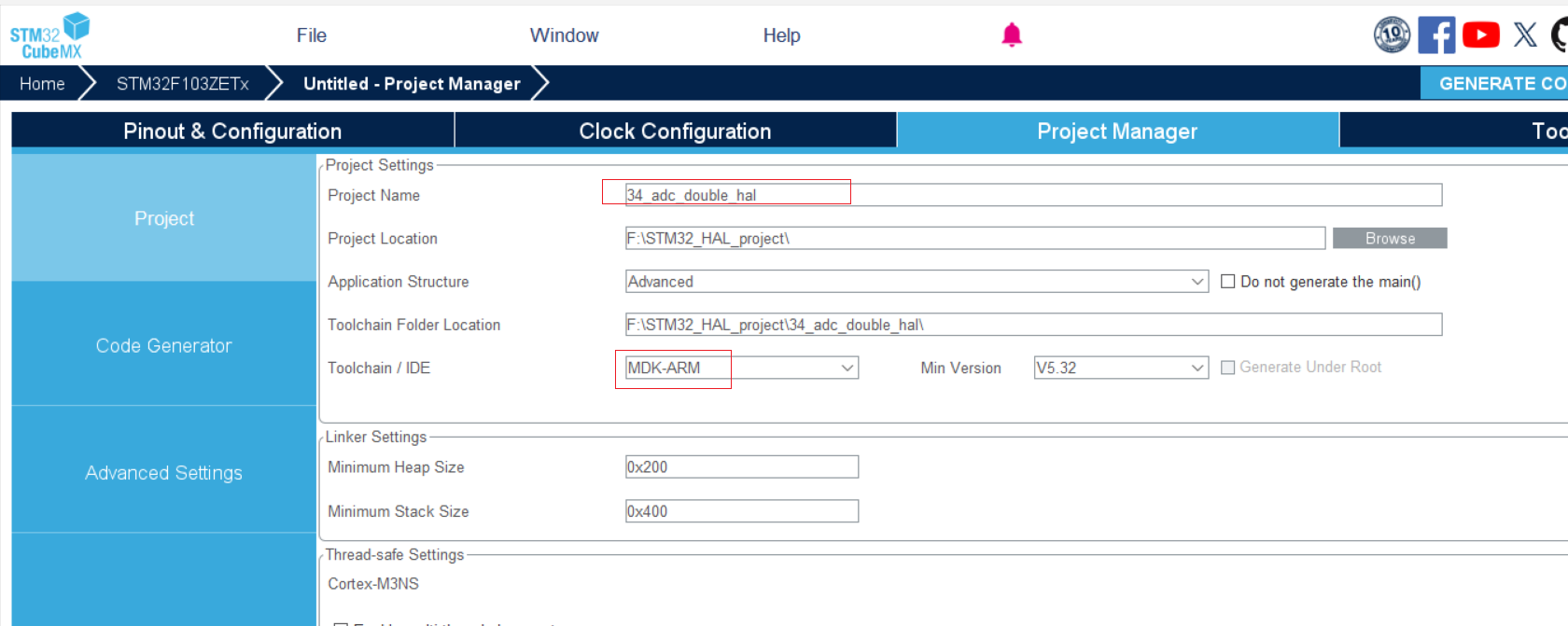Viewport: 1568px width, 626px height.
Task: Click the Minimum Stack Size field
Action: click(x=741, y=511)
